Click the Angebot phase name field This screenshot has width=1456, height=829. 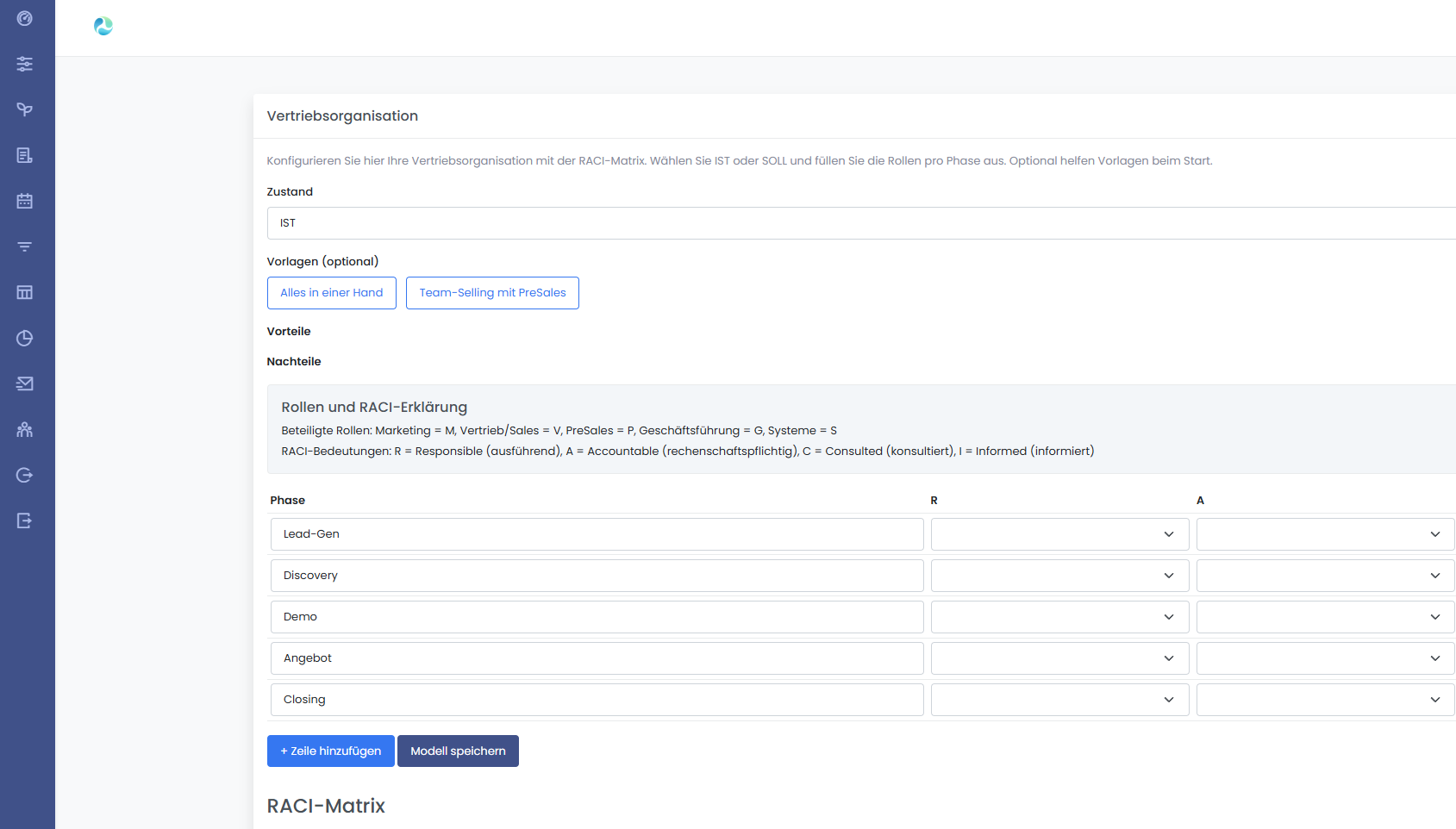pos(597,658)
